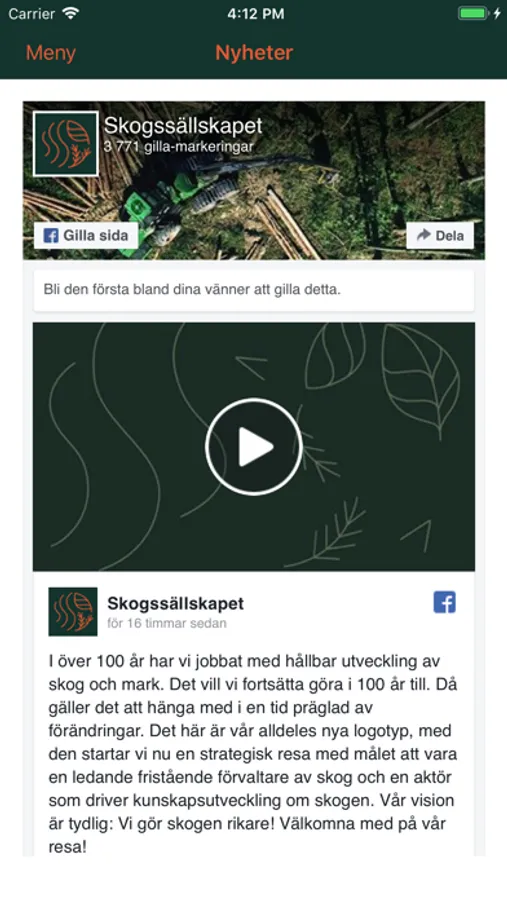This screenshot has height=900, width=507.
Task: Play the Skogssällskapet logo video
Action: (x=254, y=447)
